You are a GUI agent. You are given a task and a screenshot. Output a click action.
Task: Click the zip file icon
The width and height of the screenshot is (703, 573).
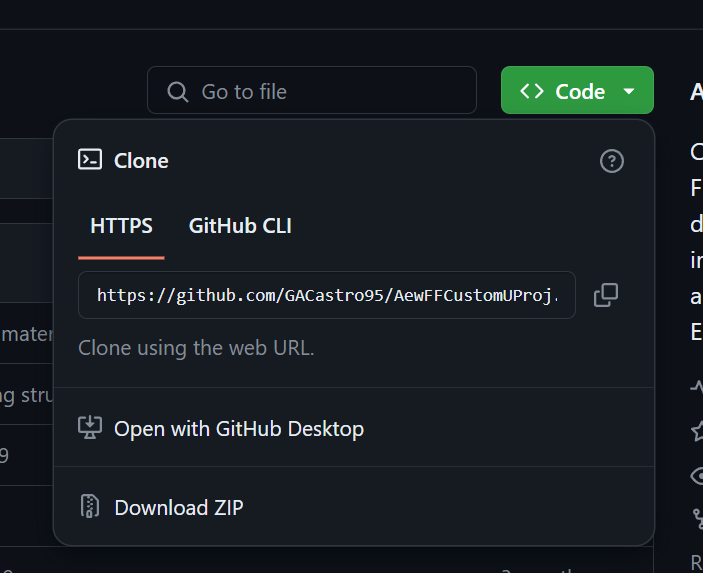pos(90,506)
